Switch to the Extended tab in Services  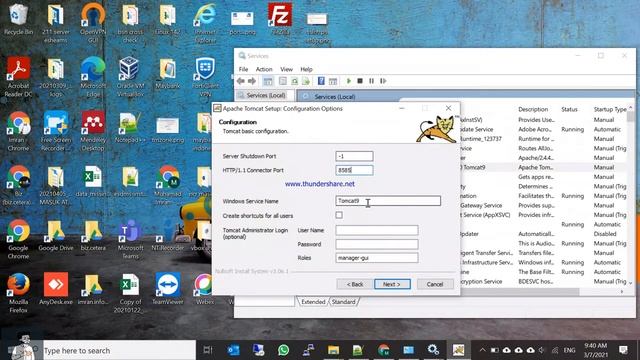313,302
